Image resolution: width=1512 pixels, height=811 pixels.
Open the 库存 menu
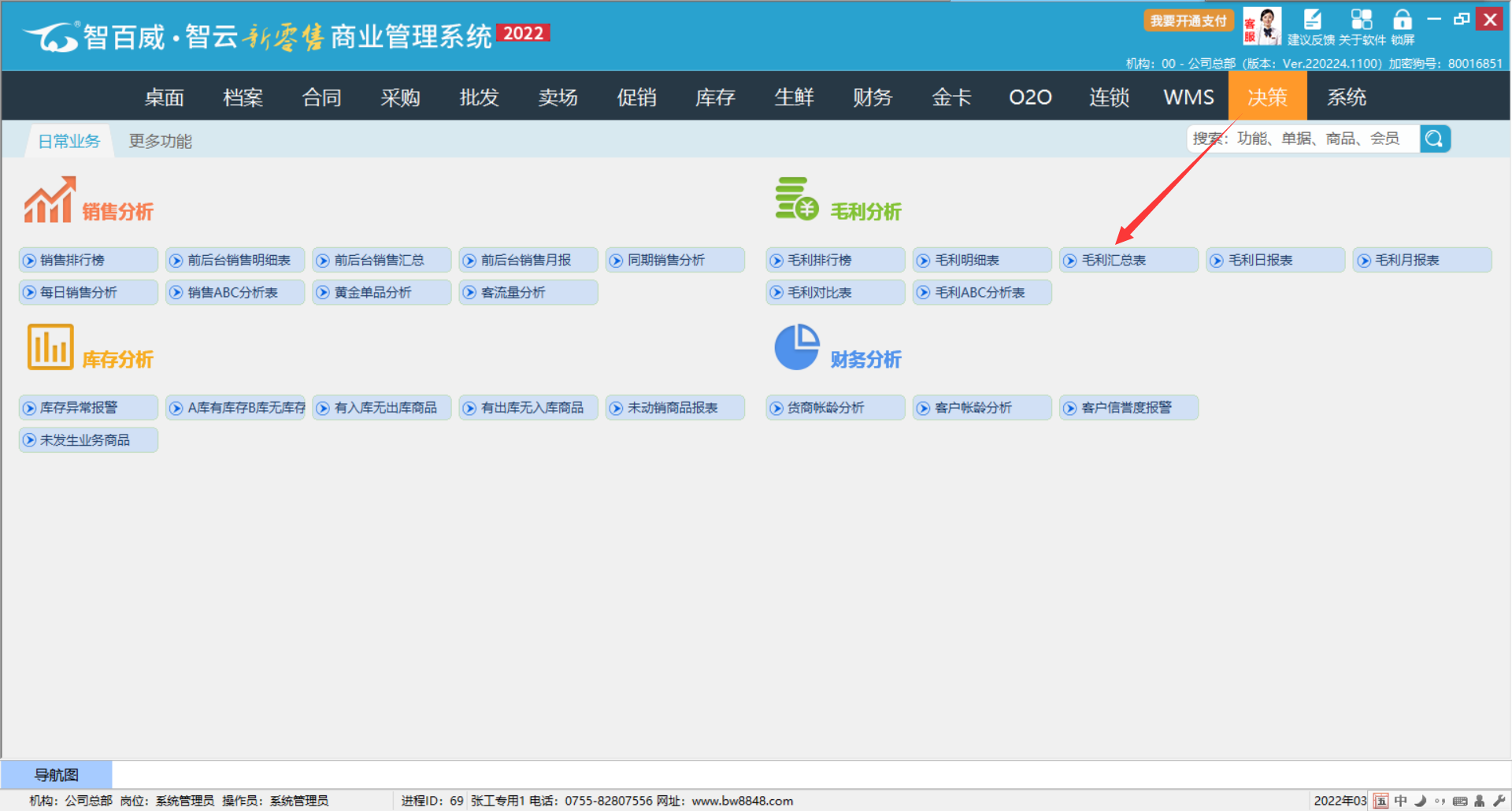point(715,97)
